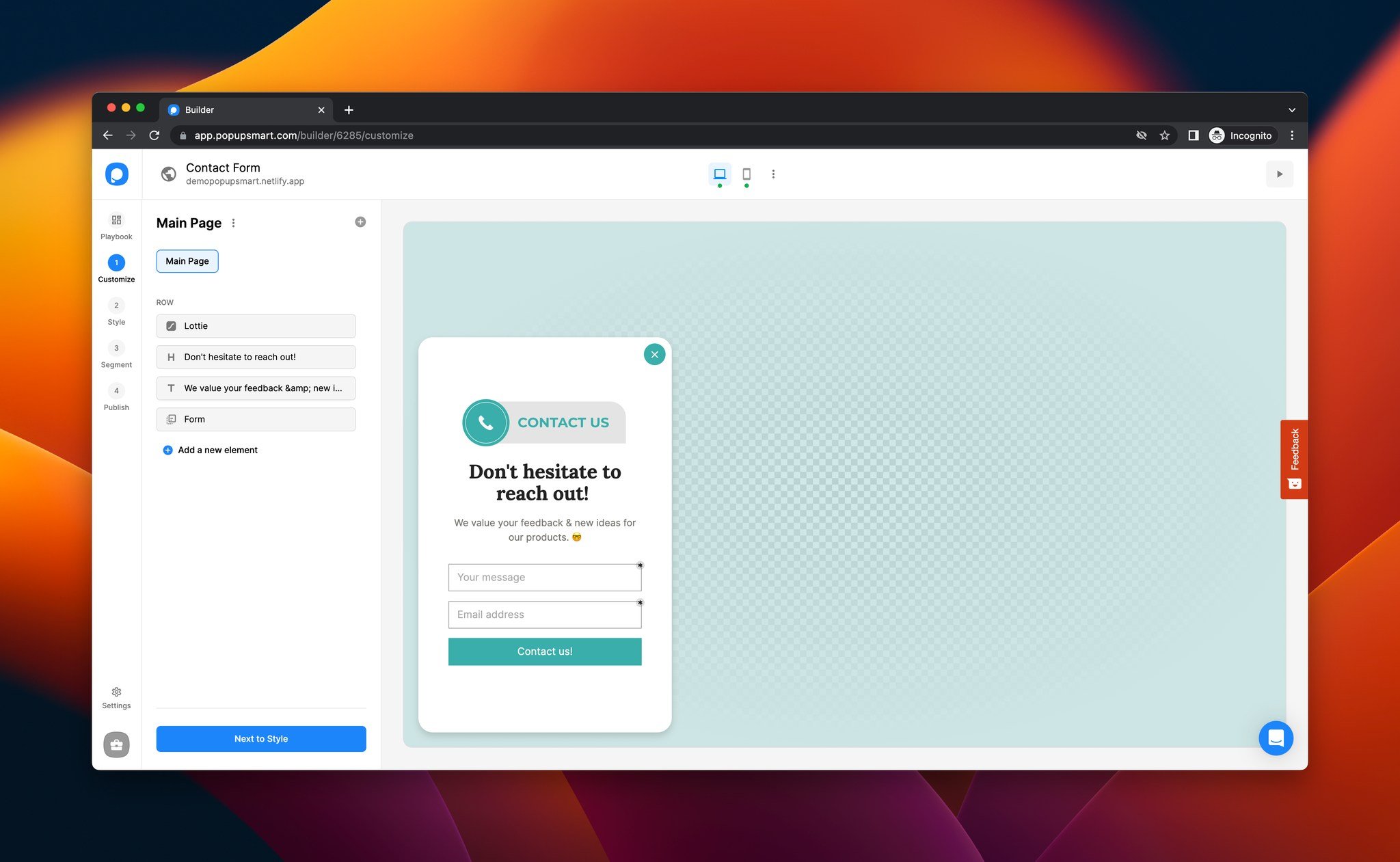
Task: Select the desktop preview icon
Action: [x=720, y=174]
